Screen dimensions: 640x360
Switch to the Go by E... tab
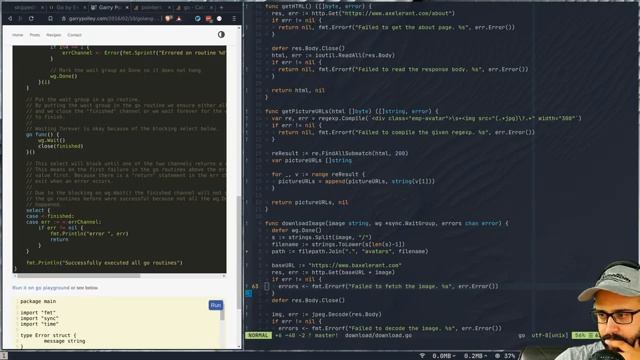click(66, 7)
